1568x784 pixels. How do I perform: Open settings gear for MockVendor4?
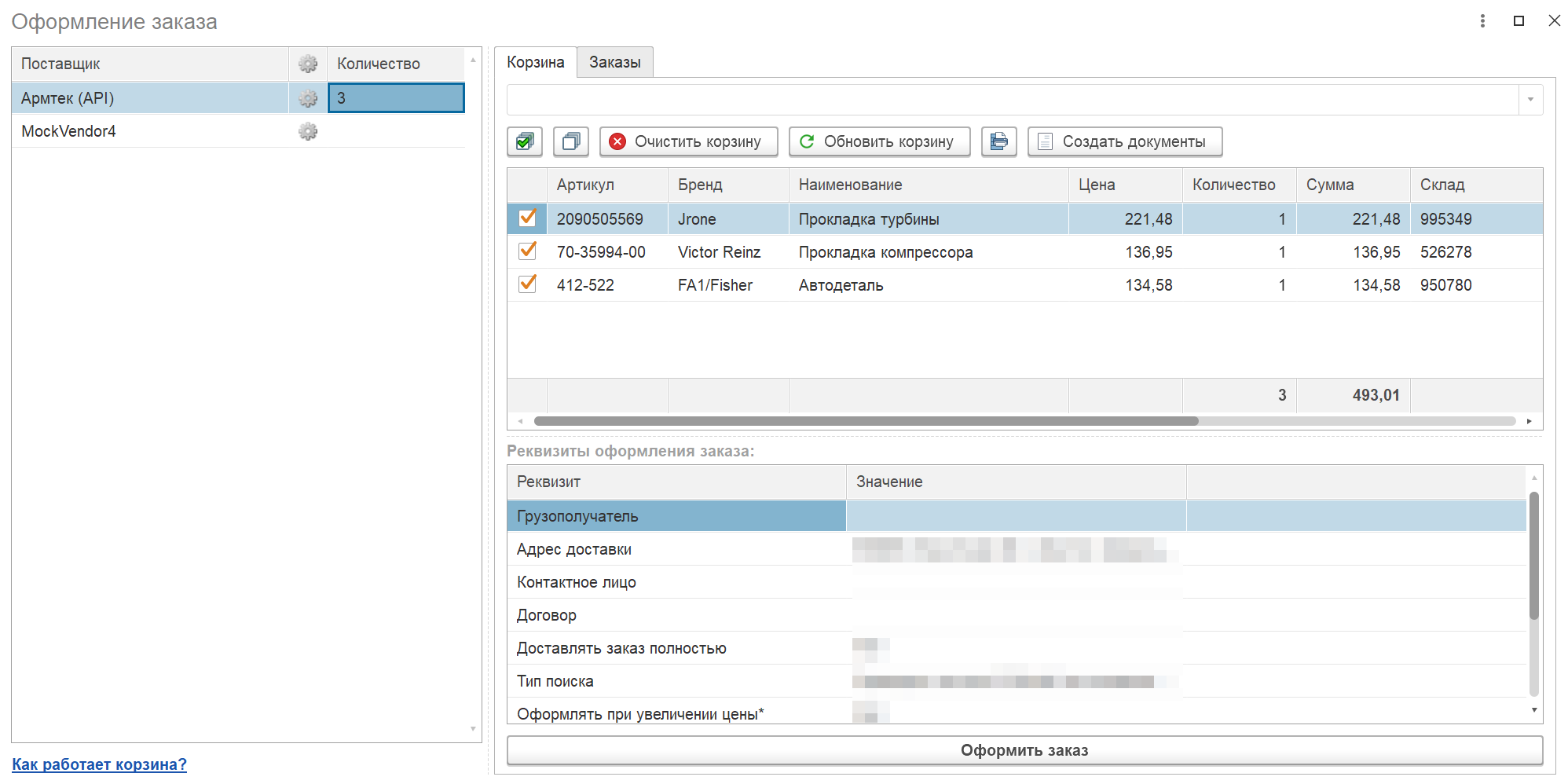point(308,131)
